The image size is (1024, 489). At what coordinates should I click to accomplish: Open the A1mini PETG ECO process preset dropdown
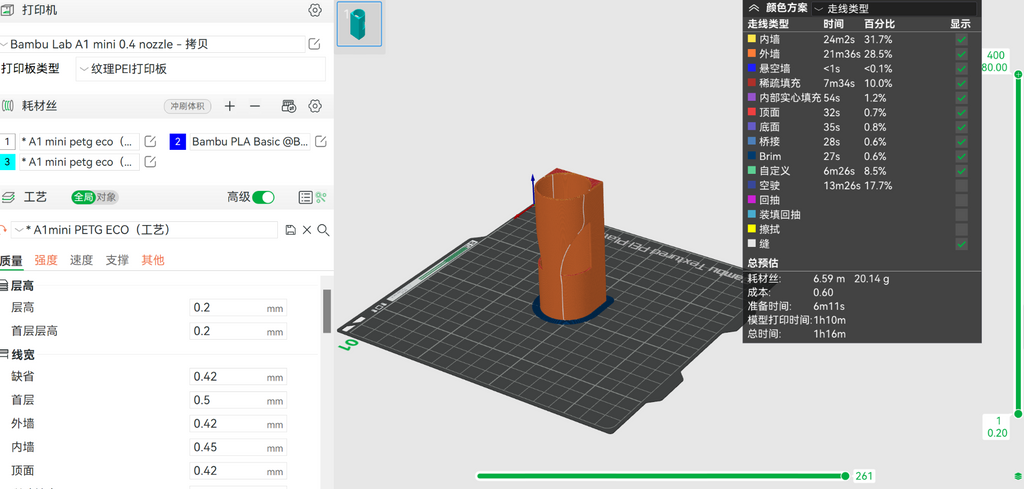[144, 230]
